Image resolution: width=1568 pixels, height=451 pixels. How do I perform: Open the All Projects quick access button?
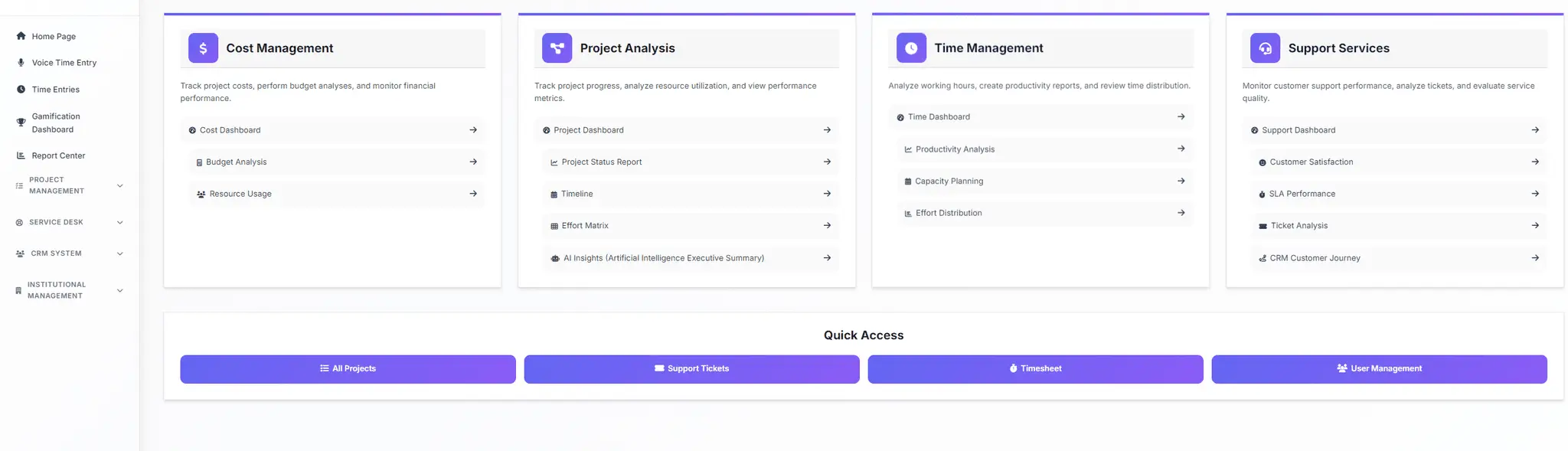point(348,369)
